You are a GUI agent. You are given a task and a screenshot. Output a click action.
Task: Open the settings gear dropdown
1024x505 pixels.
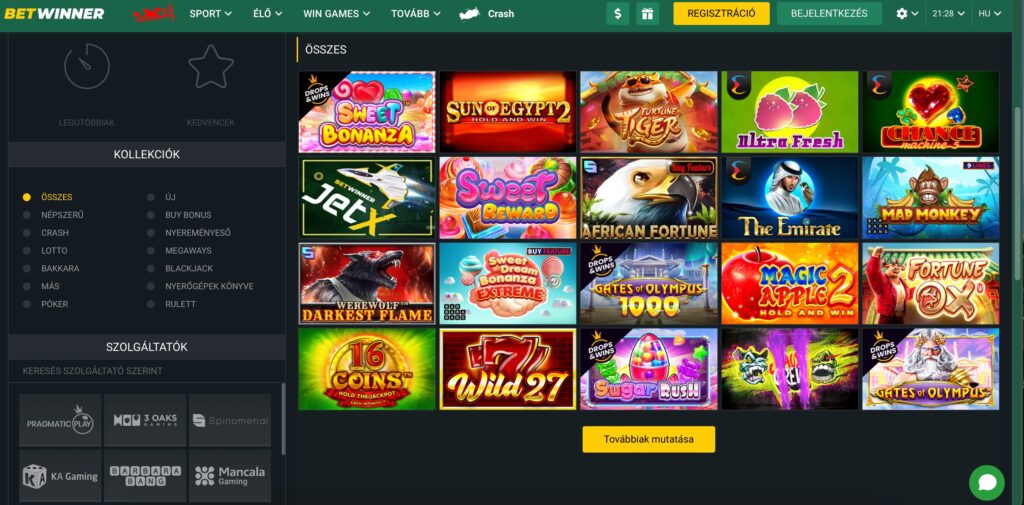pyautogui.click(x=908, y=13)
